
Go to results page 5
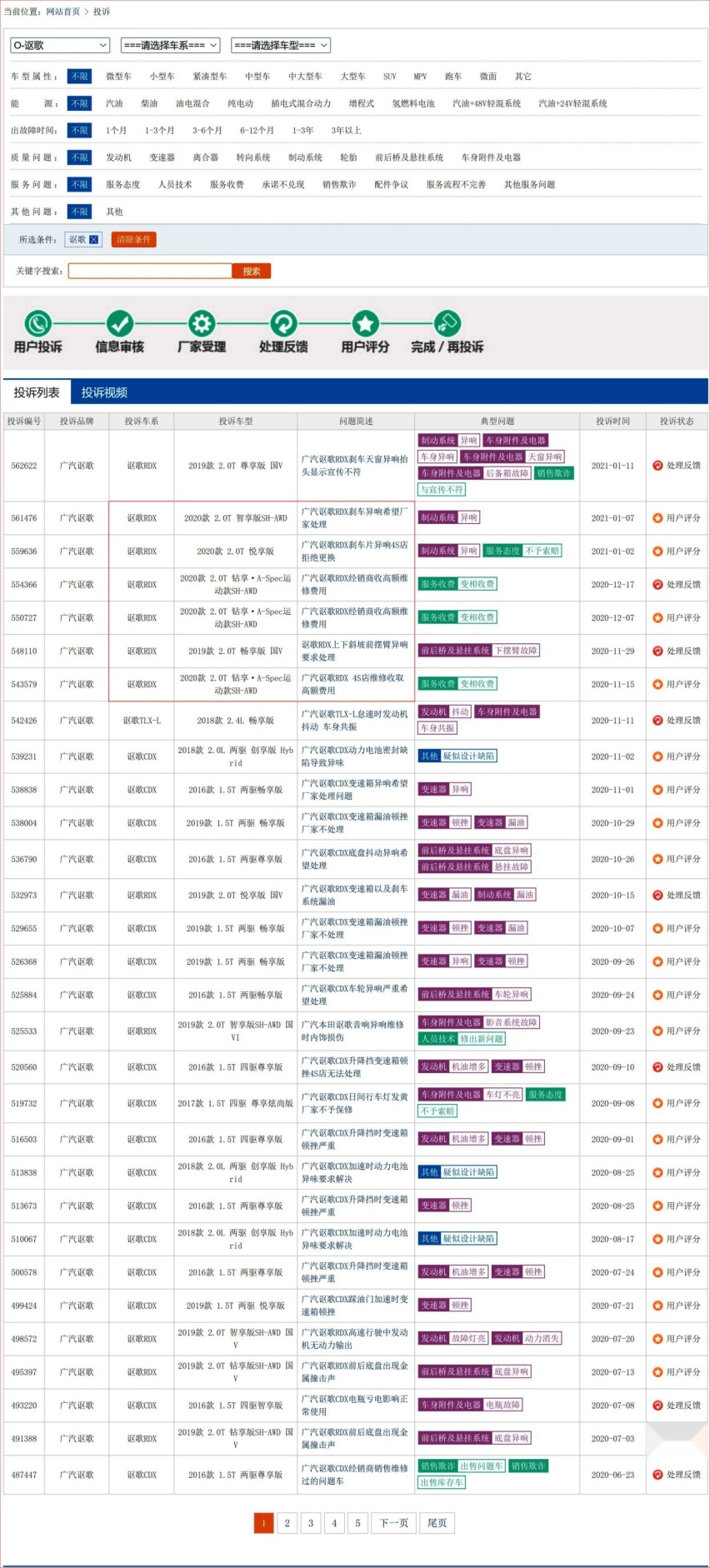[x=357, y=1523]
